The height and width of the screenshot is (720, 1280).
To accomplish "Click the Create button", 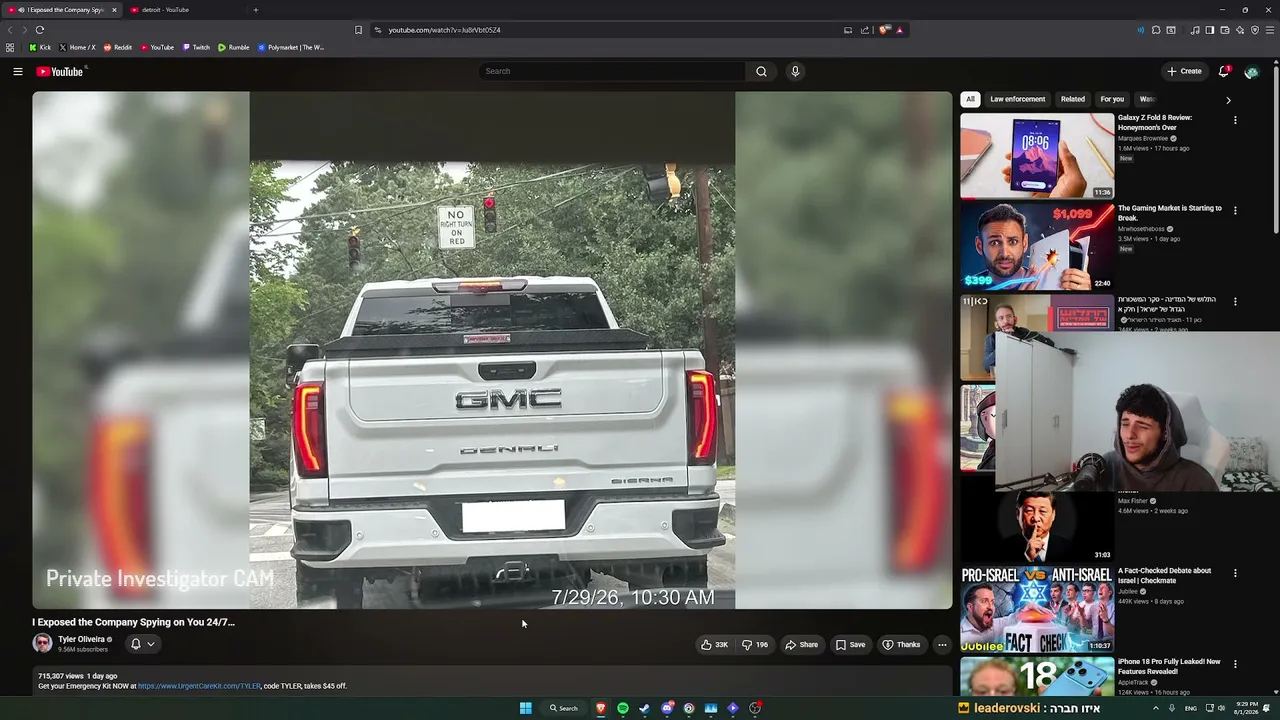I will click(x=1185, y=71).
